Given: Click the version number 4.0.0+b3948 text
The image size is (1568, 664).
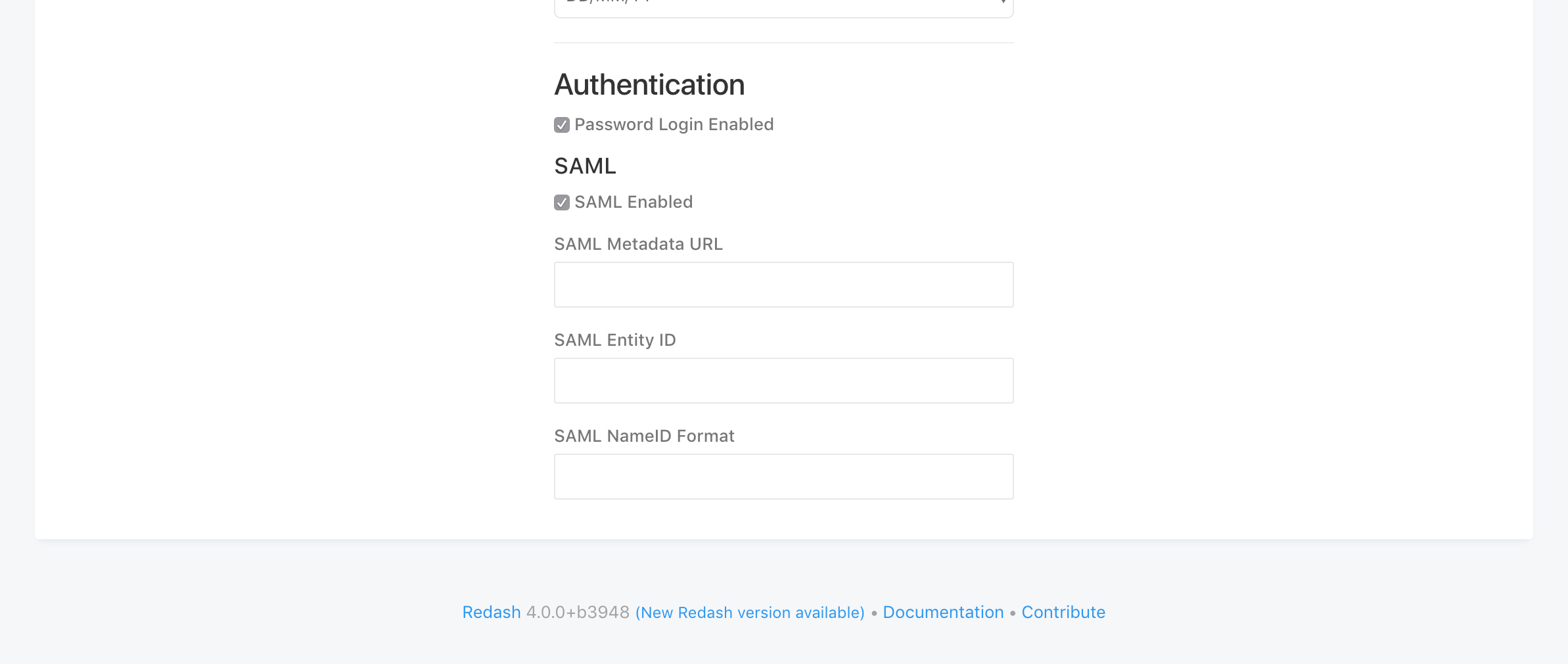Looking at the screenshot, I should tap(578, 612).
